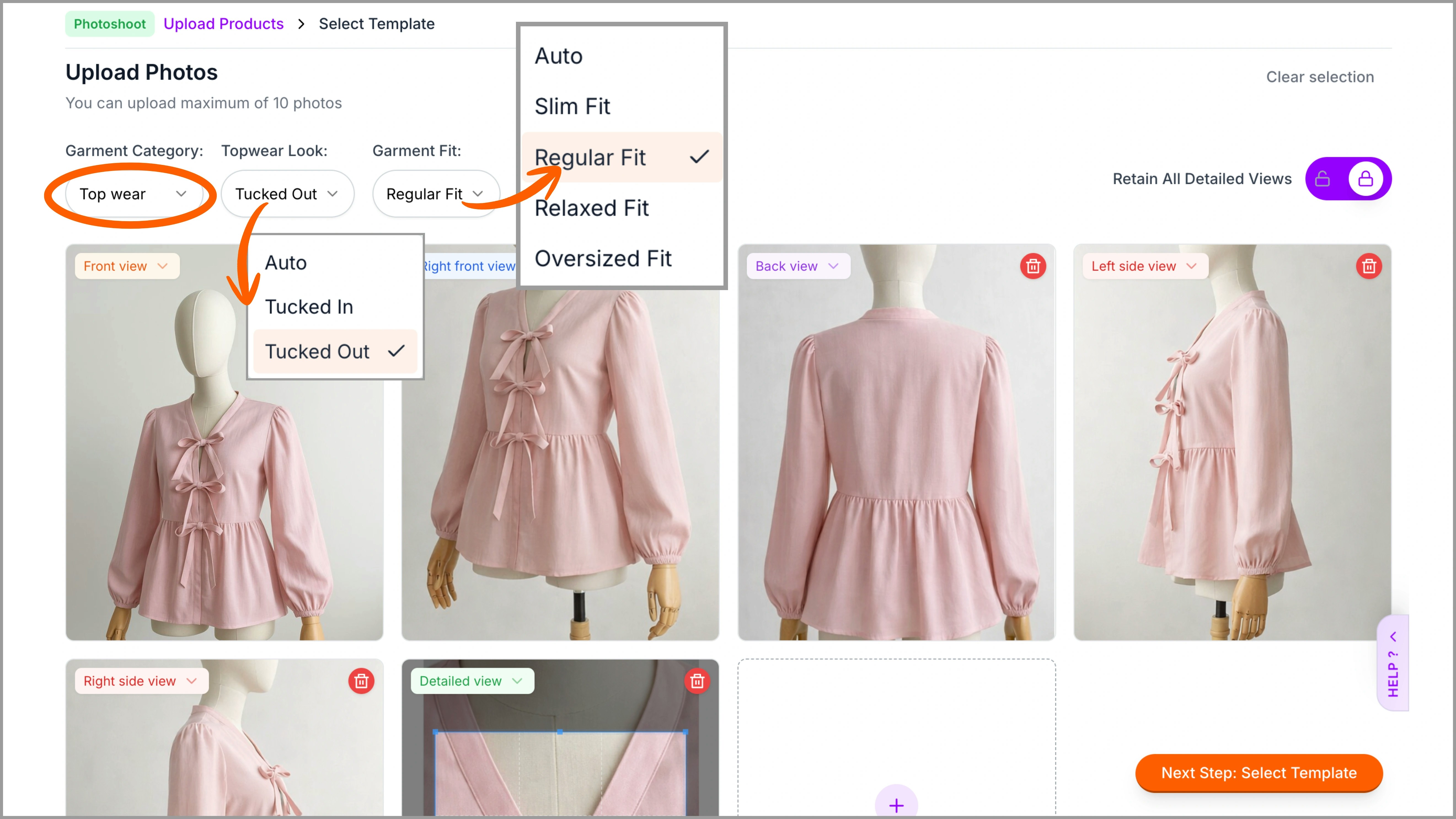Select Tucked In topwear look option
This screenshot has width=1456, height=819.
tap(309, 307)
